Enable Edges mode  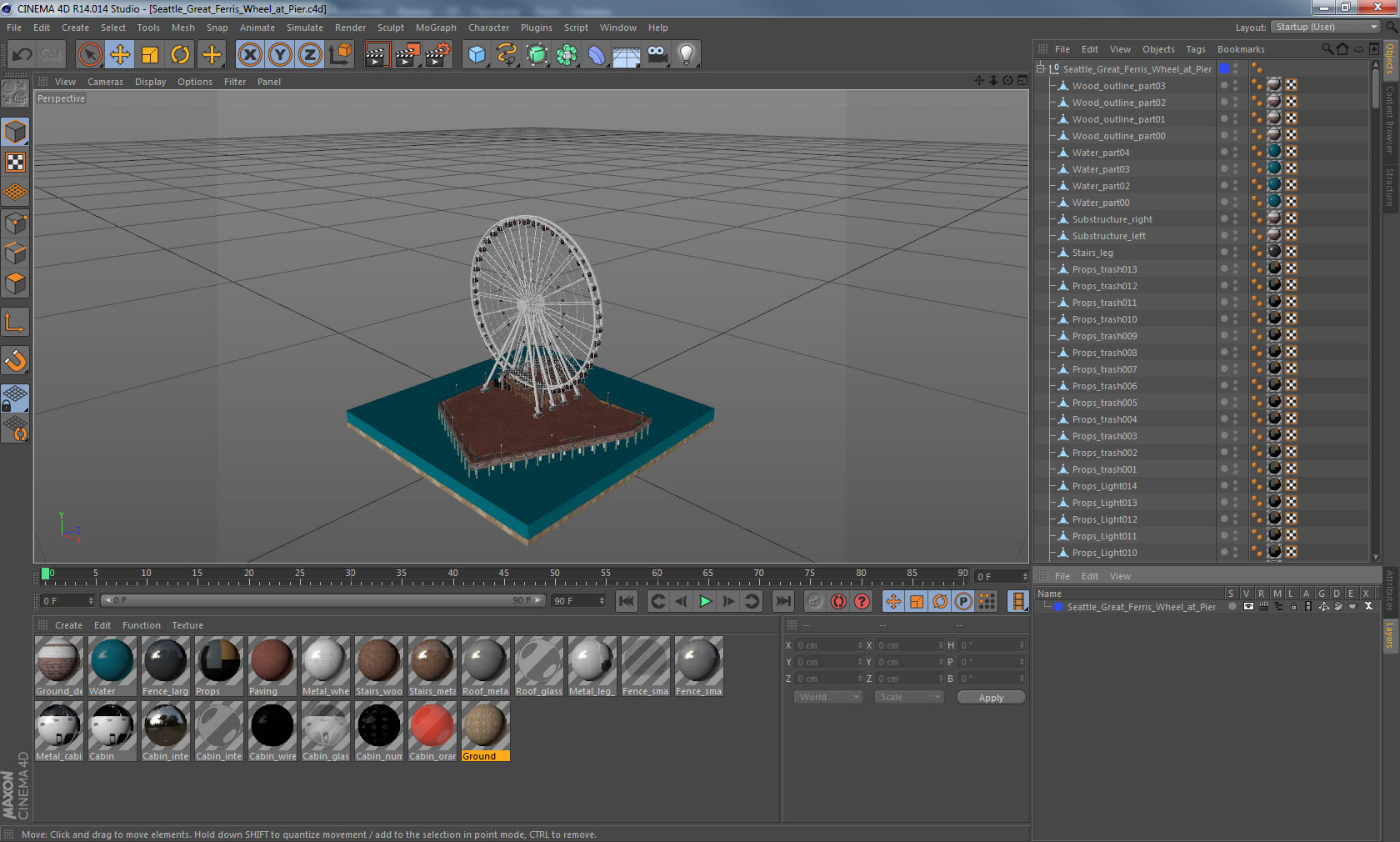[15, 253]
